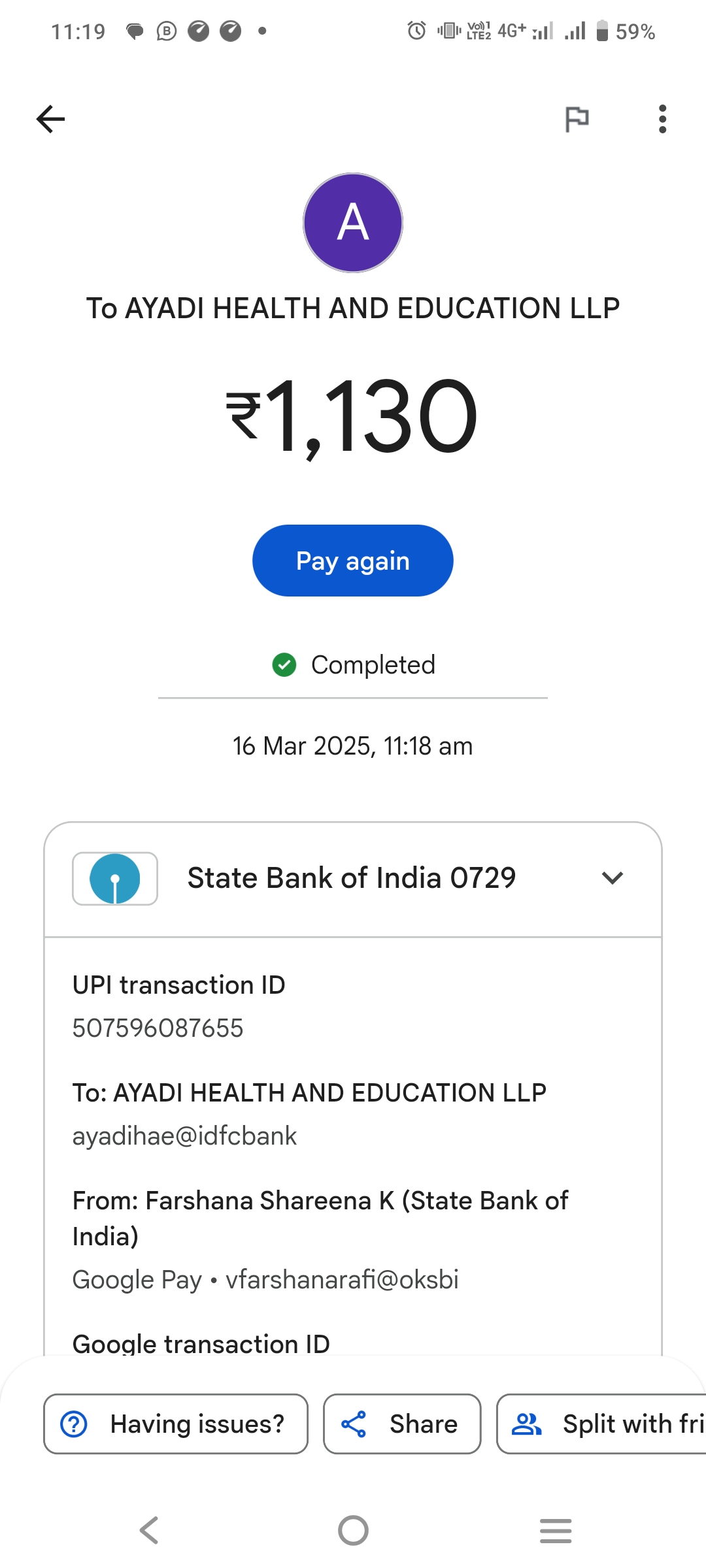Tap the purple "A" recipient avatar

click(x=353, y=223)
